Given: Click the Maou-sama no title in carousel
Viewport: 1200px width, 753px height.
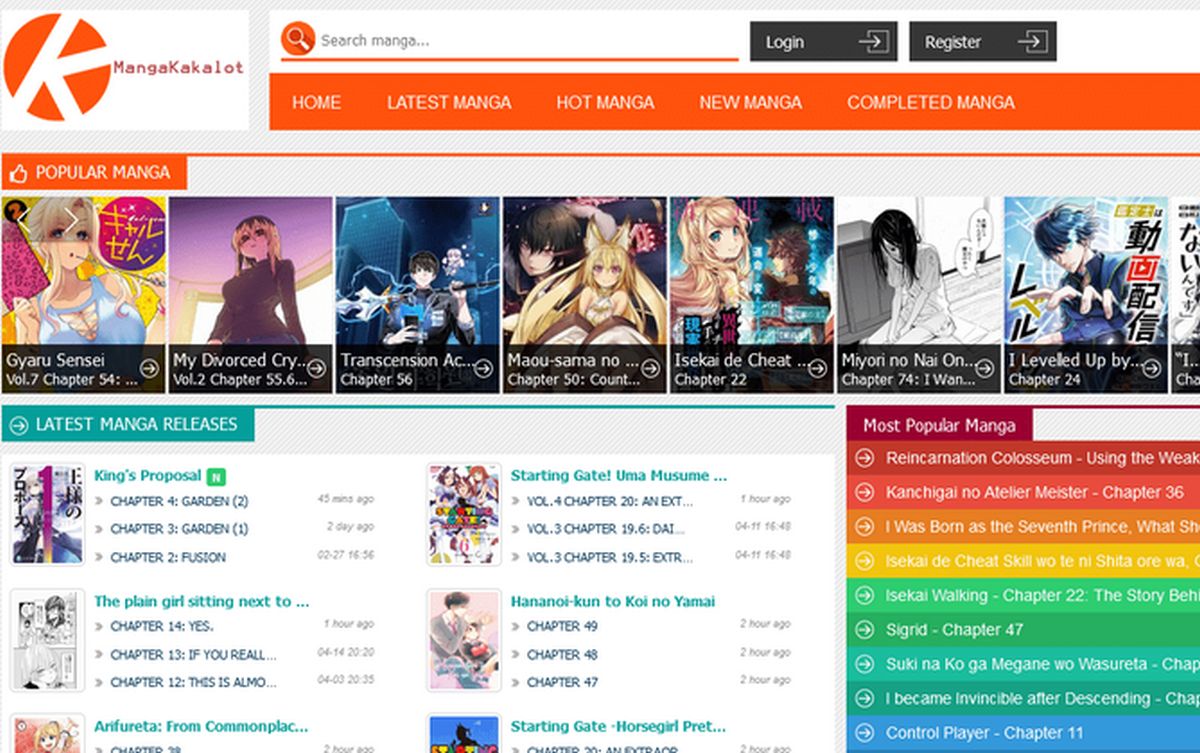Looking at the screenshot, I should (573, 360).
